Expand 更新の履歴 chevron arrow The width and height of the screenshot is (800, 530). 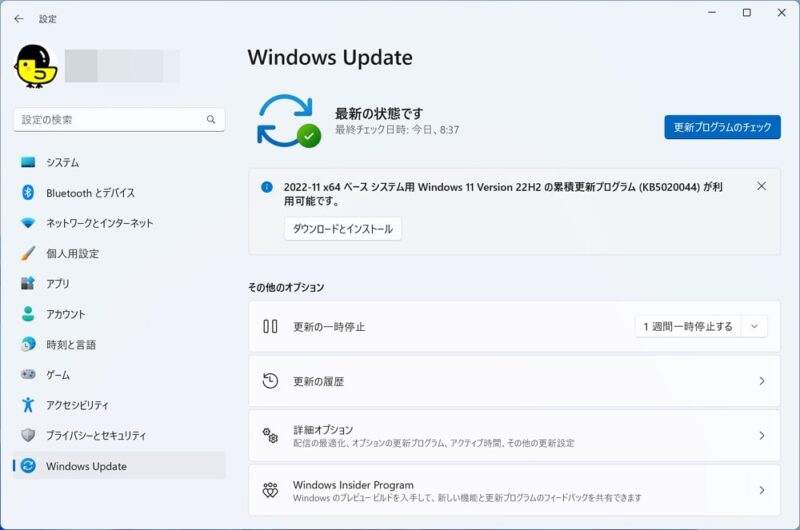click(761, 381)
